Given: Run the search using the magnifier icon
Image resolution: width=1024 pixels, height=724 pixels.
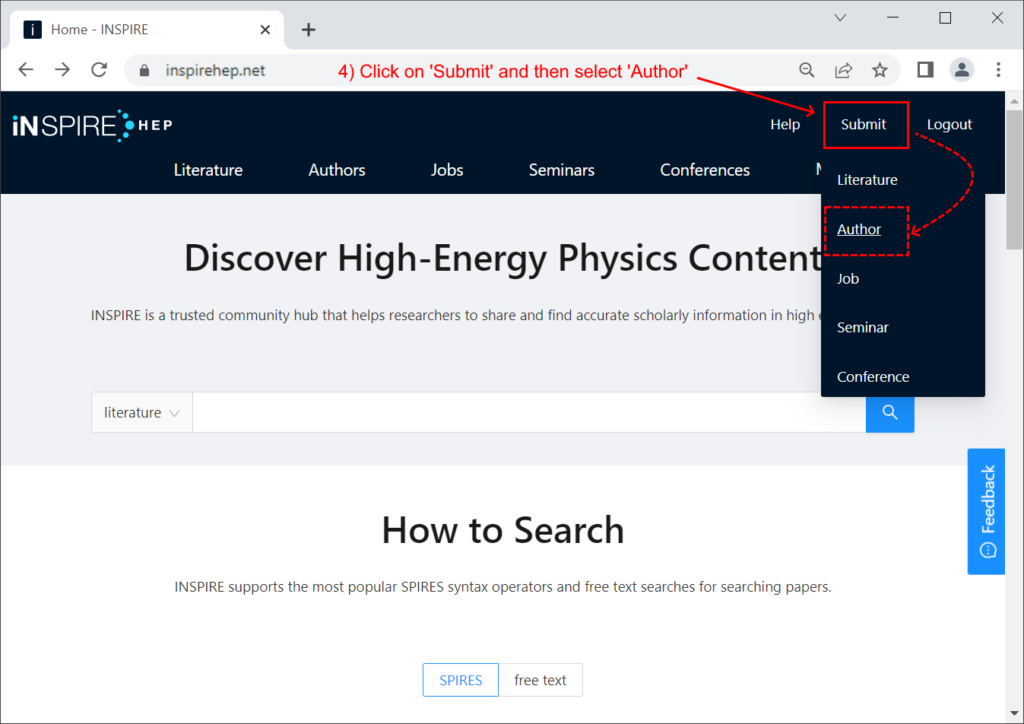Looking at the screenshot, I should point(889,412).
